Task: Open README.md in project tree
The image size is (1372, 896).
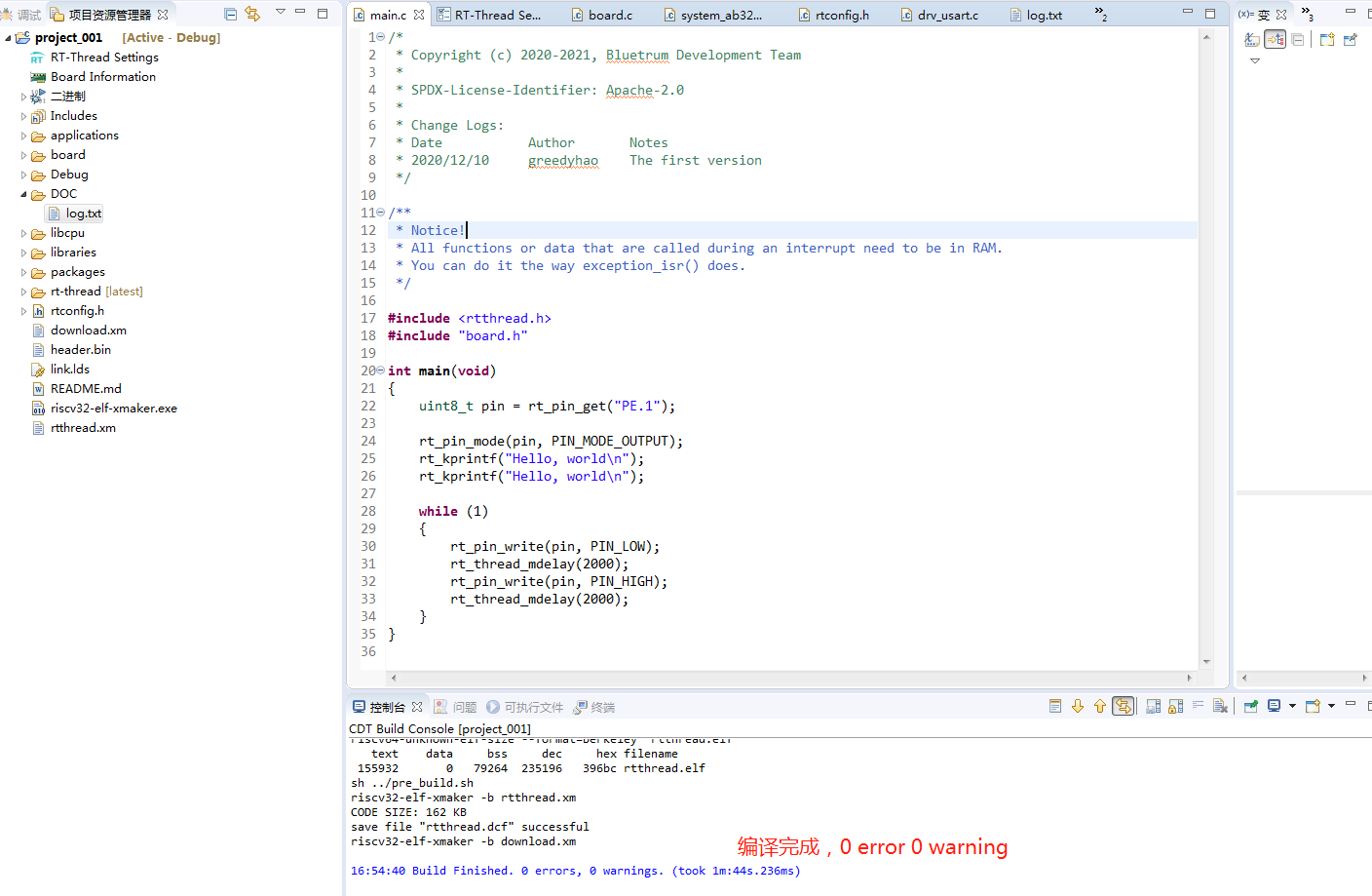Action: tap(86, 389)
